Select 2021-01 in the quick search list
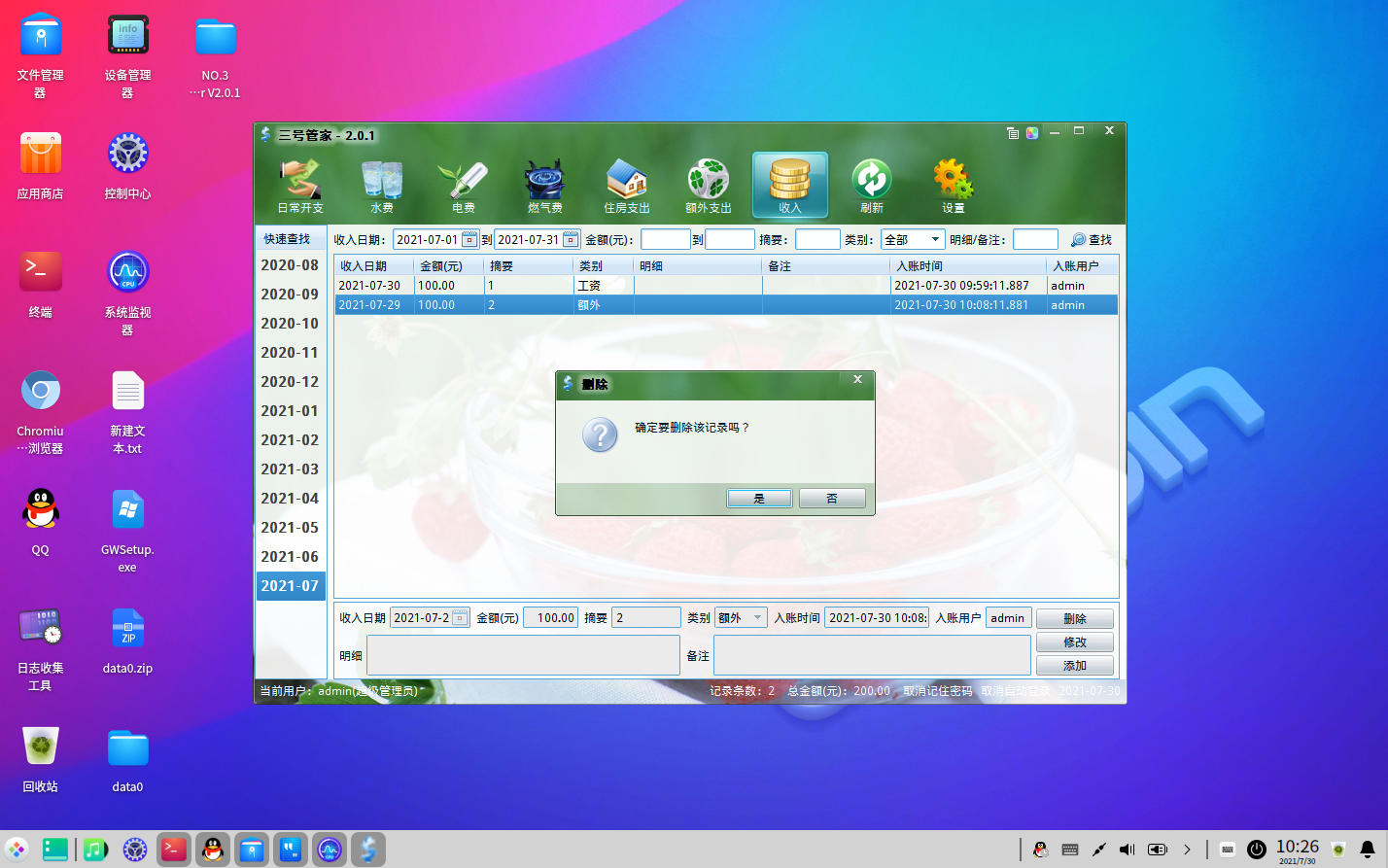This screenshot has height=868, width=1388. point(290,411)
